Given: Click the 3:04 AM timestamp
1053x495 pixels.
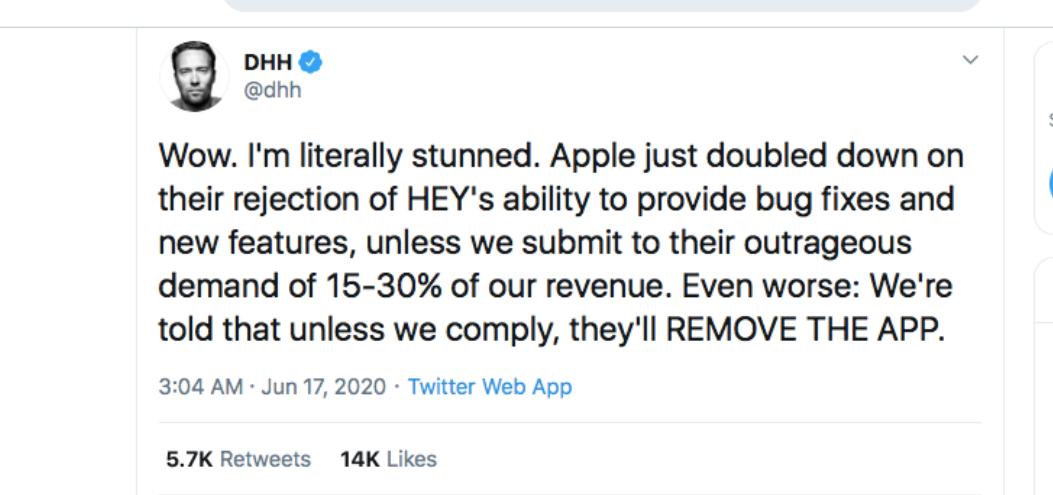Looking at the screenshot, I should coord(199,387).
